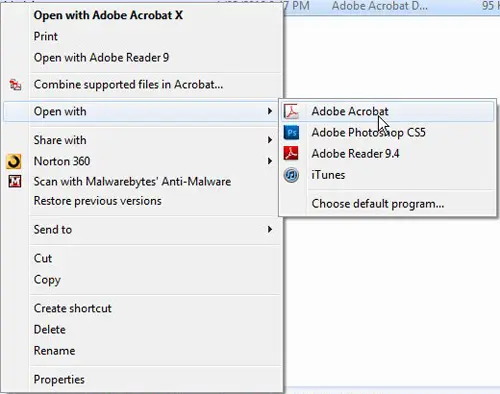Select Restore previous versions
500x394 pixels.
(98, 201)
